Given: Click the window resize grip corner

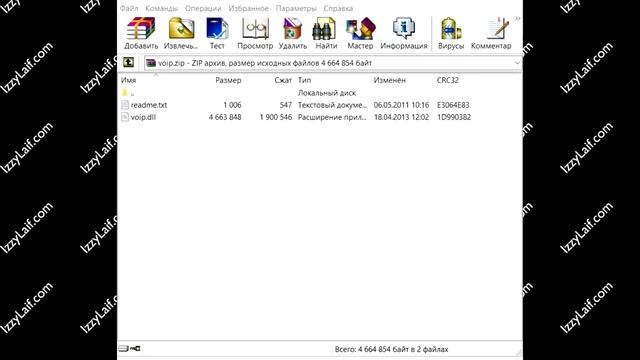Looking at the screenshot, I should click(x=518, y=353).
